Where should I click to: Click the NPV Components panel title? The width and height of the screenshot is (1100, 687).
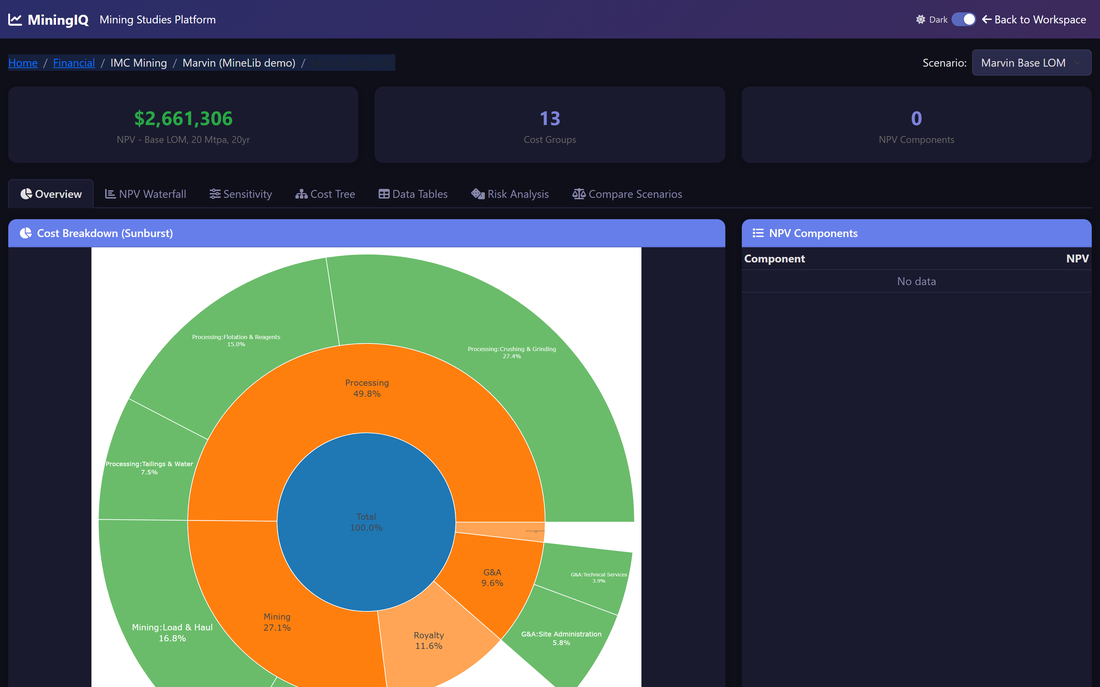point(813,233)
